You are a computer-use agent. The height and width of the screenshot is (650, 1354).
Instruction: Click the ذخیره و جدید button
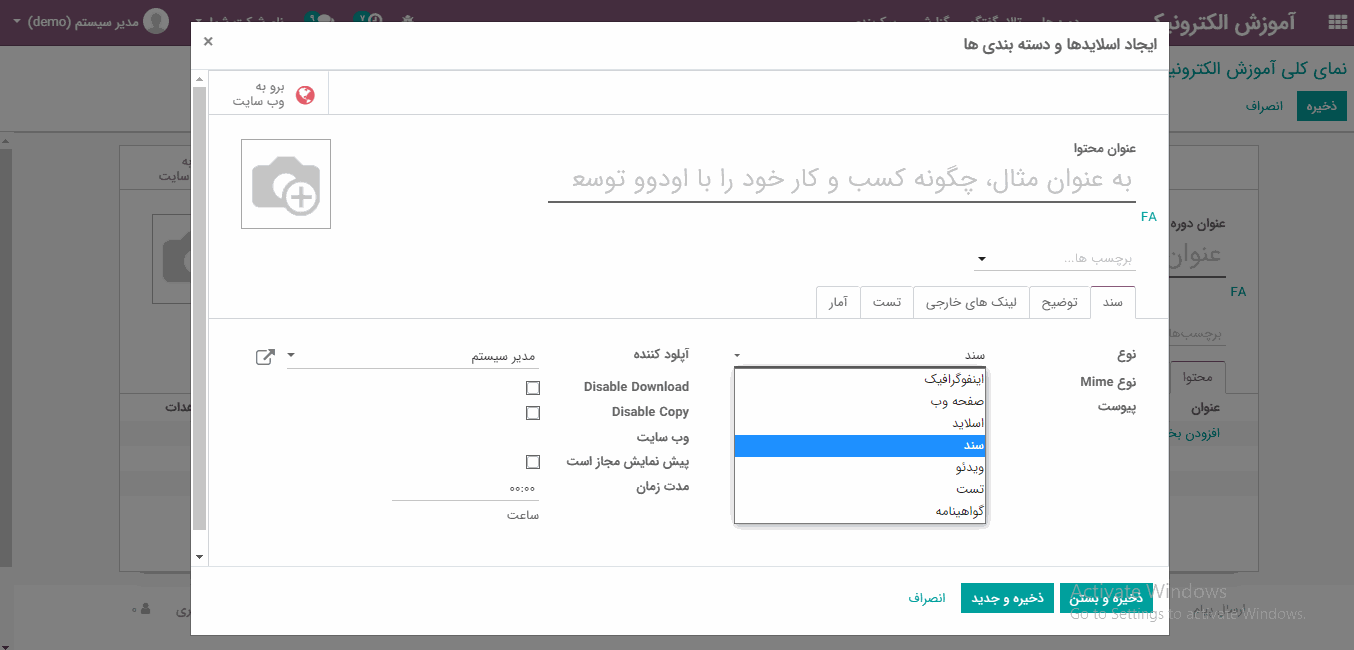pyautogui.click(x=1007, y=598)
